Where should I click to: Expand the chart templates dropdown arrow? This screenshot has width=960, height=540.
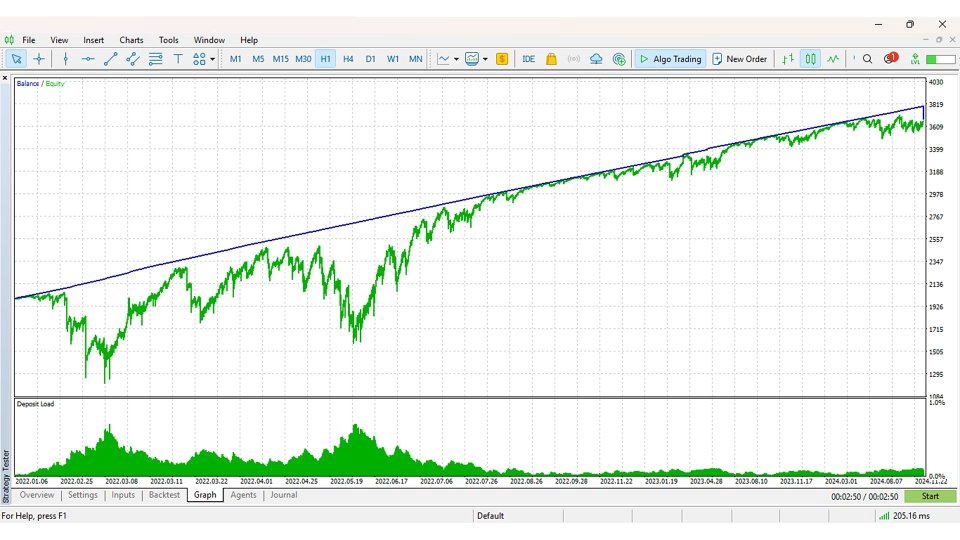(x=485, y=59)
